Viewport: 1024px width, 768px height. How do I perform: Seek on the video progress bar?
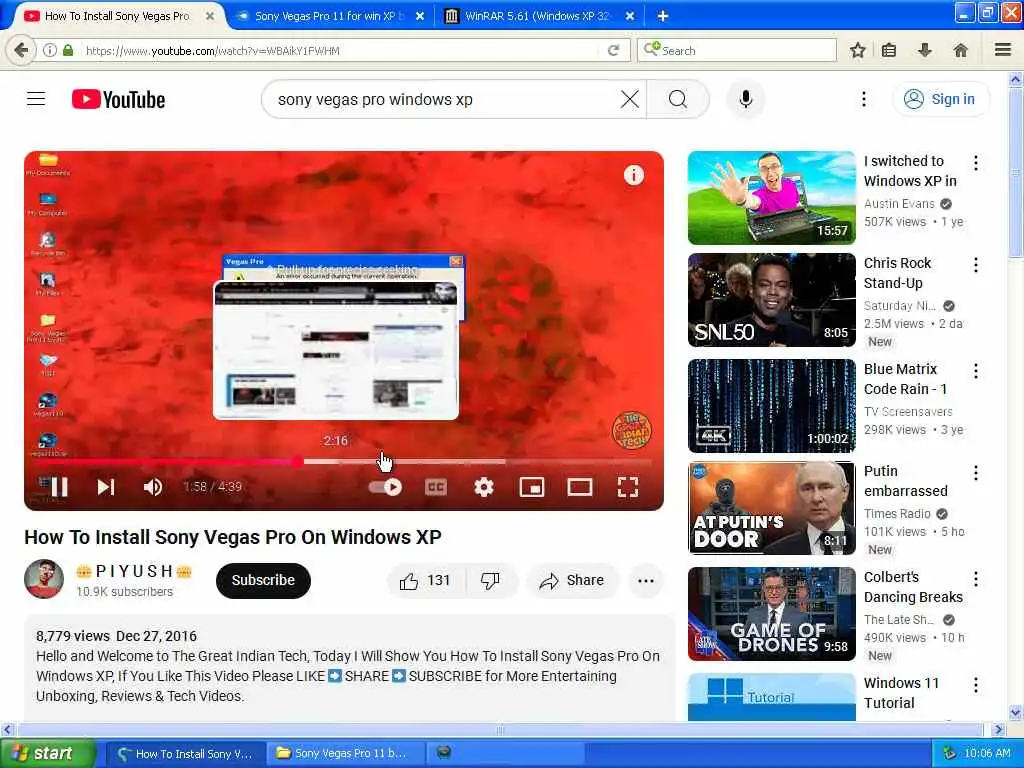[344, 462]
